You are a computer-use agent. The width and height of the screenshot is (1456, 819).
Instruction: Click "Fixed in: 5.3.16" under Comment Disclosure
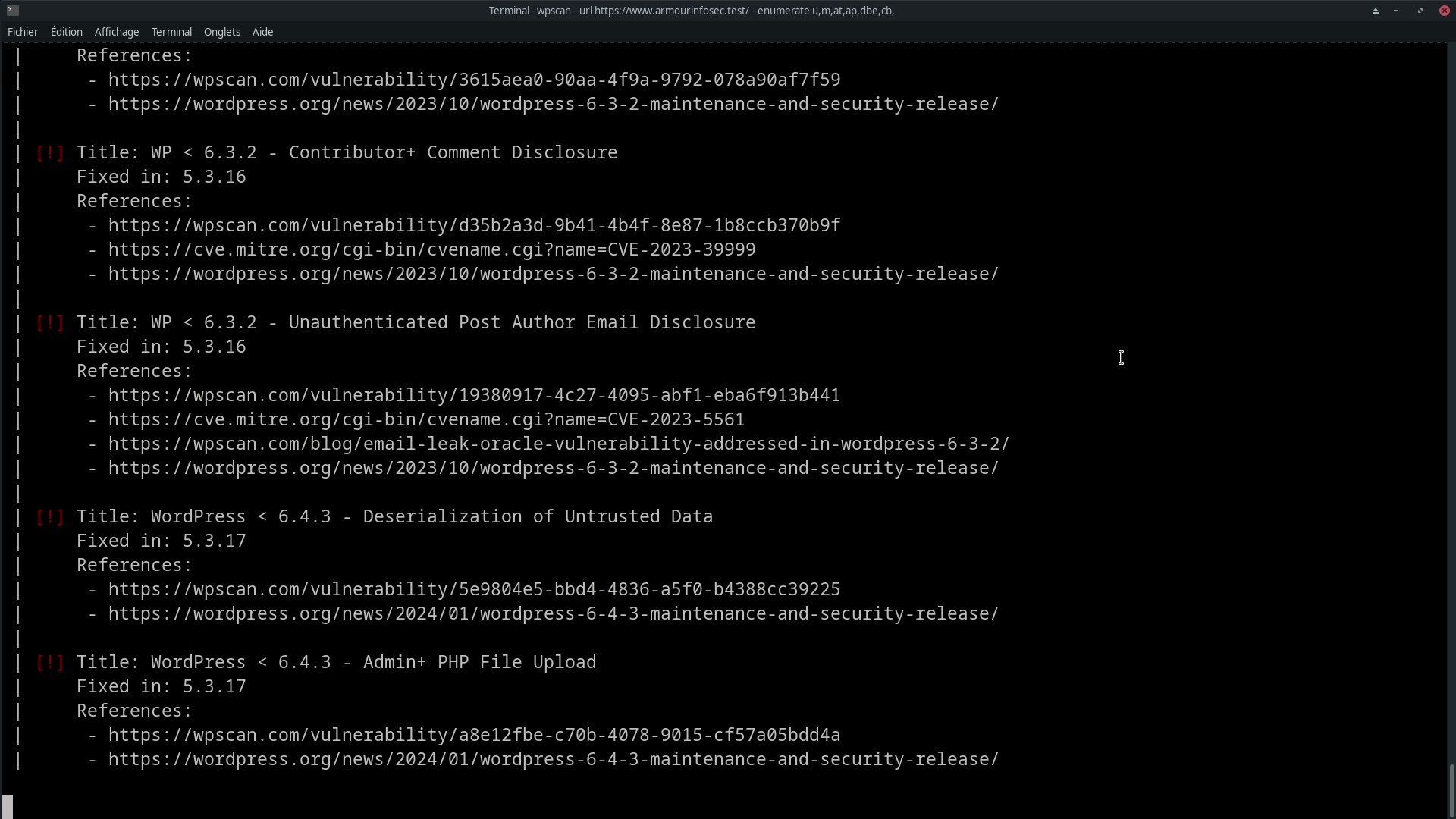click(x=161, y=177)
